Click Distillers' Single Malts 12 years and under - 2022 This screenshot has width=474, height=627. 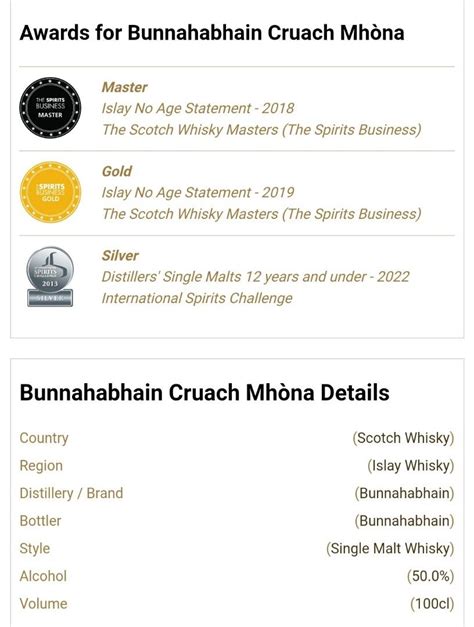(256, 277)
